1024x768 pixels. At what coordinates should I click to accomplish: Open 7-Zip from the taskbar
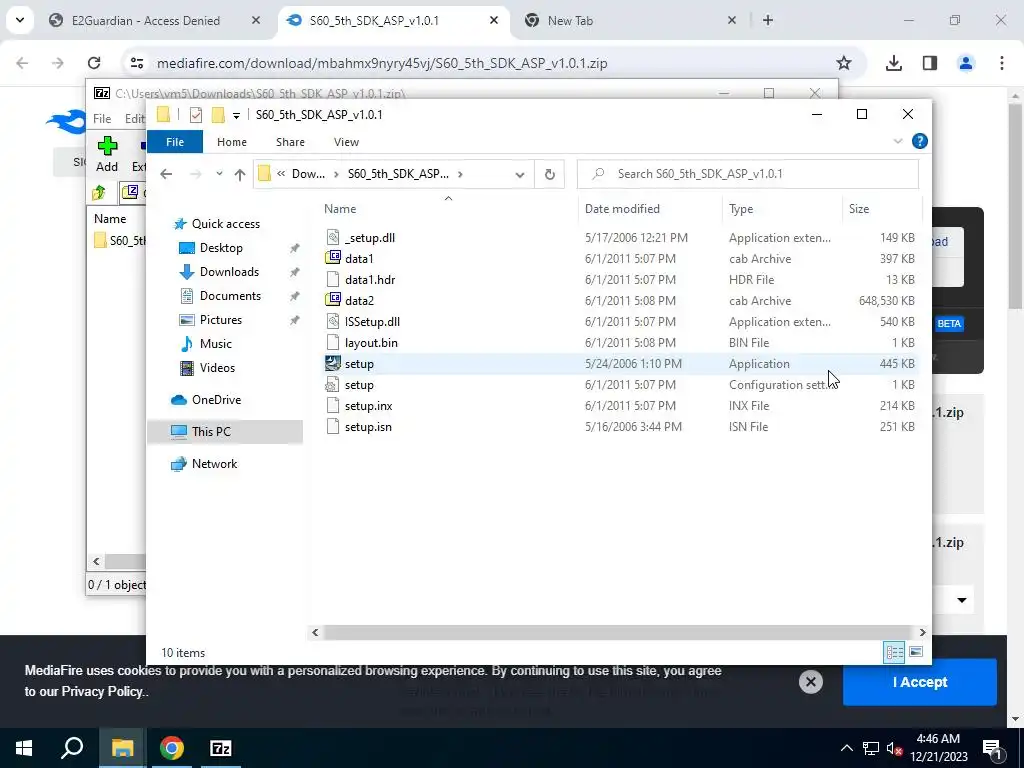[221, 748]
